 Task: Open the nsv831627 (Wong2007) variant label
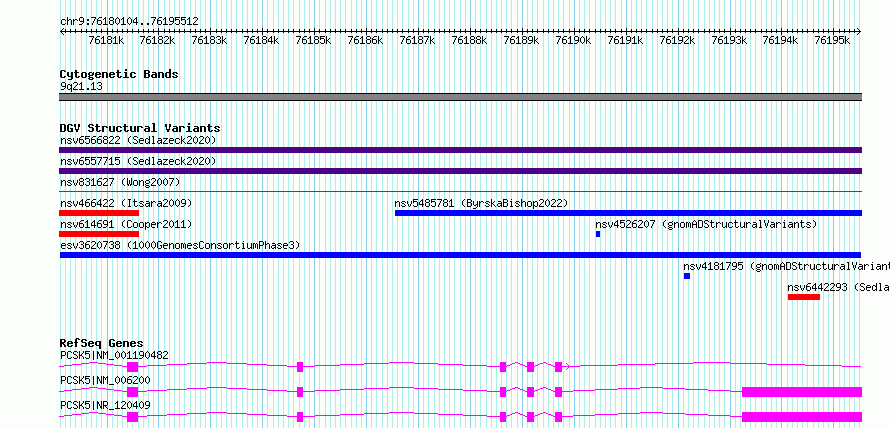(120, 182)
